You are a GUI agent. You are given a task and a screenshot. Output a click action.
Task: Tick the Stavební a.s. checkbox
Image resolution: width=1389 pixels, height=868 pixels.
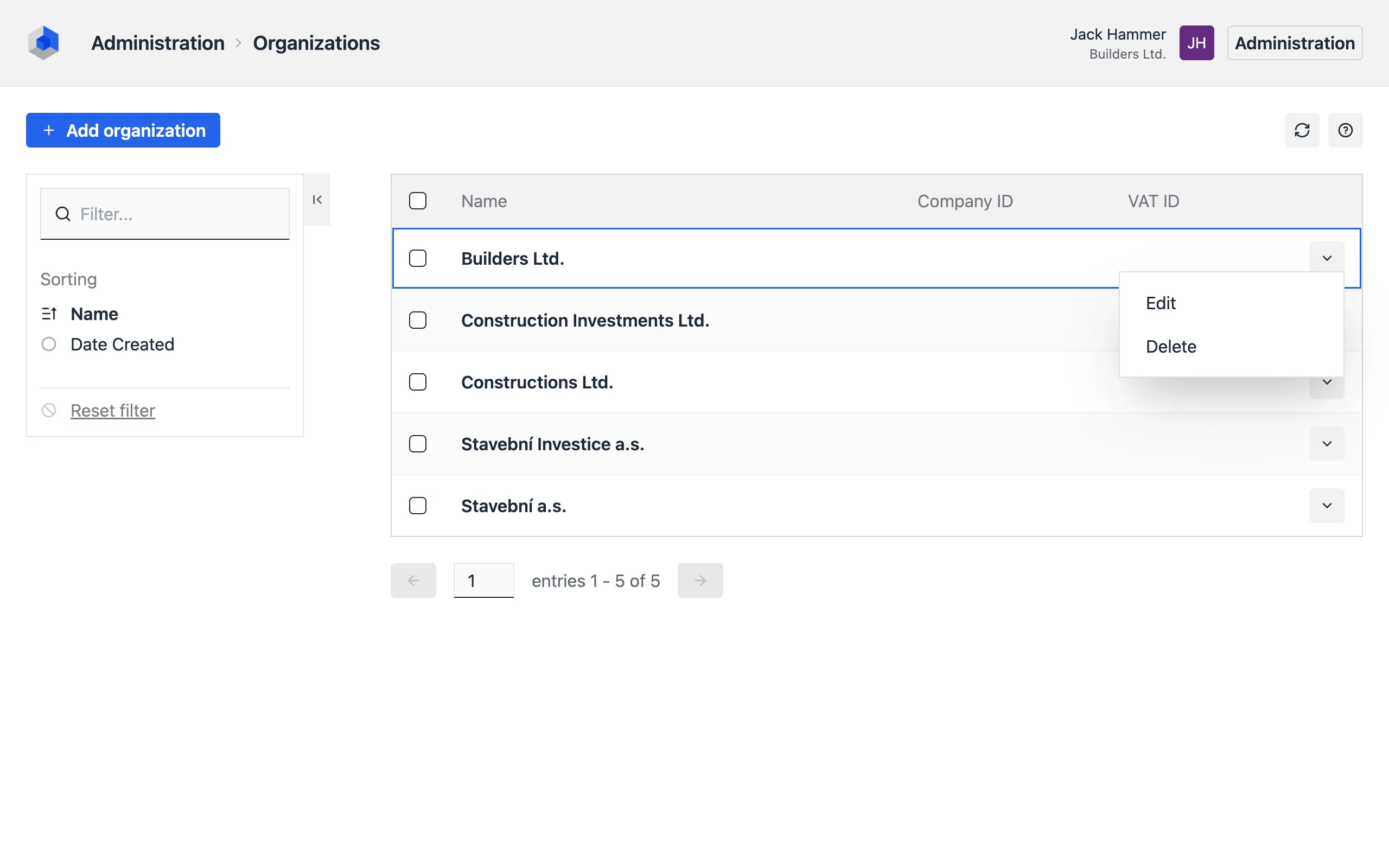tap(417, 506)
